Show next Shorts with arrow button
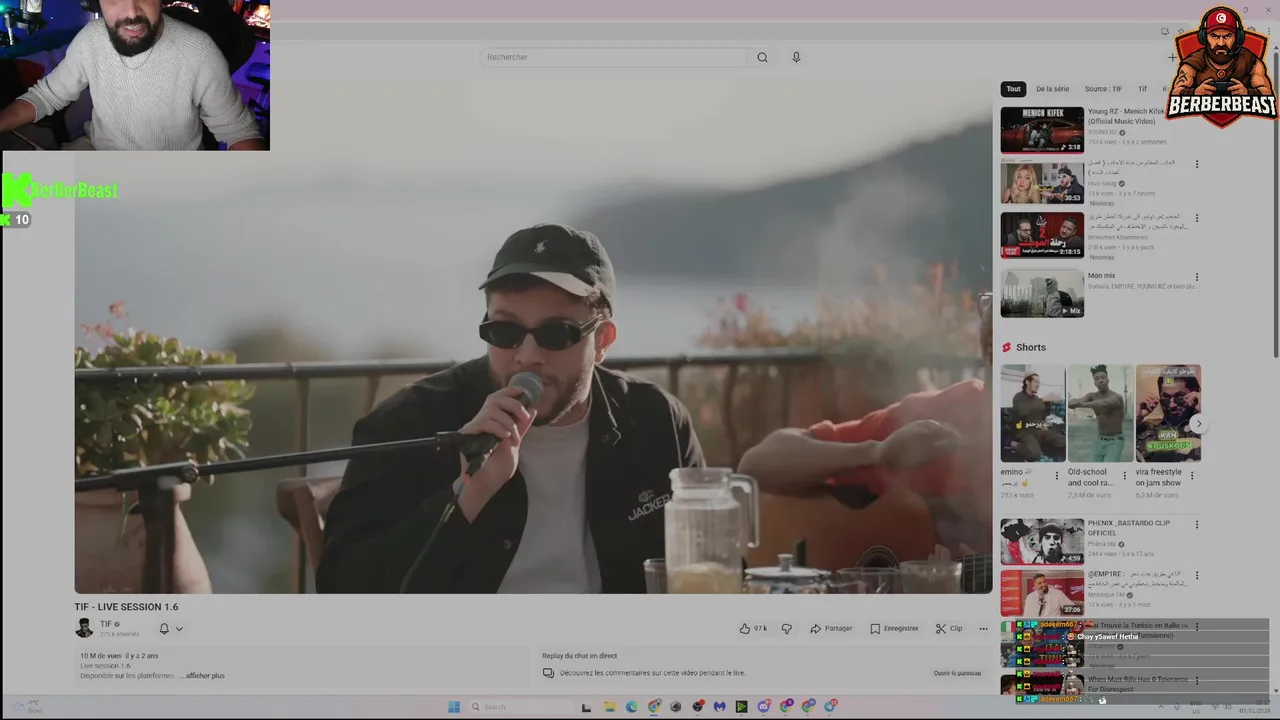The height and width of the screenshot is (720, 1280). point(1198,424)
